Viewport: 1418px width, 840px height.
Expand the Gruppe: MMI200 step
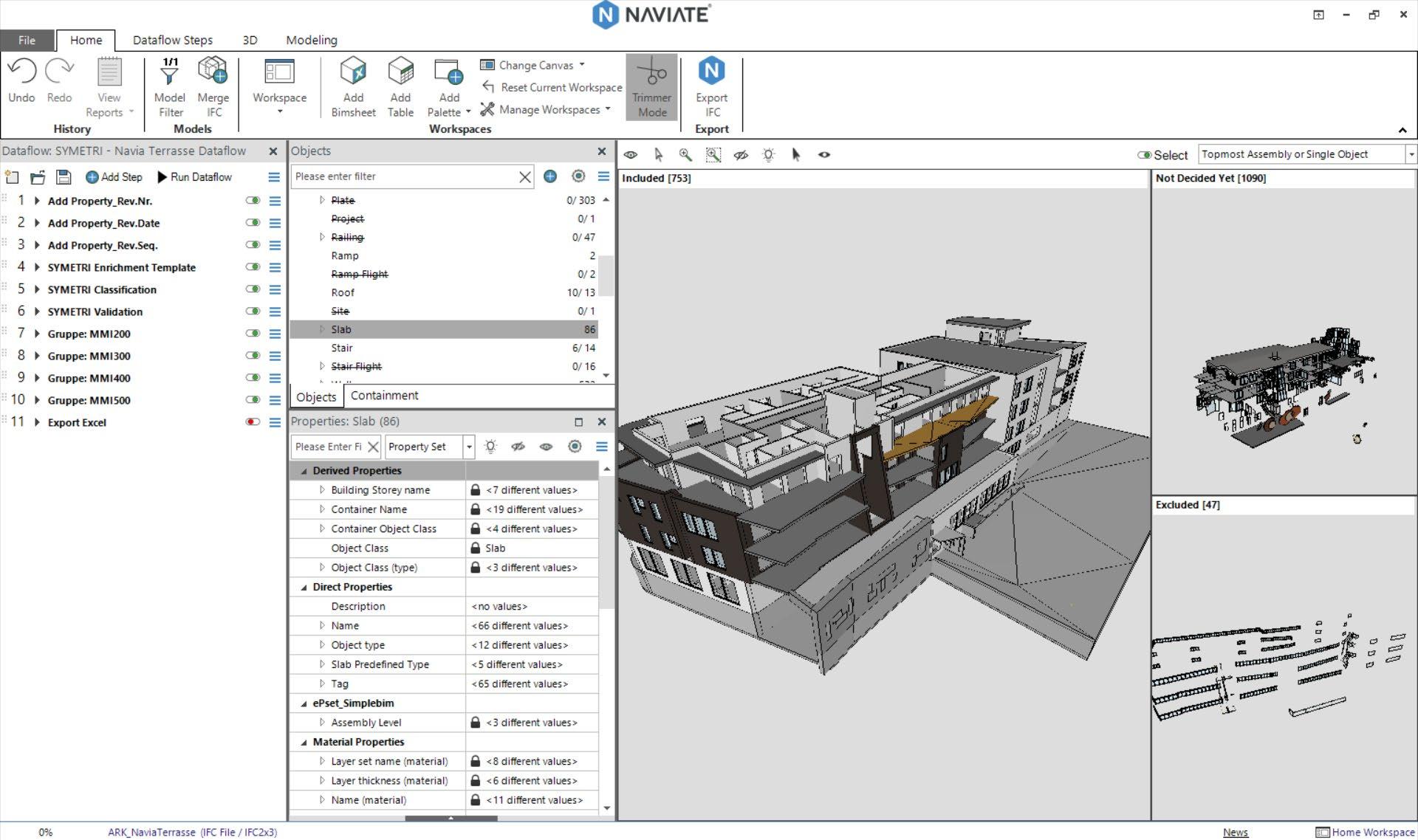click(x=37, y=334)
